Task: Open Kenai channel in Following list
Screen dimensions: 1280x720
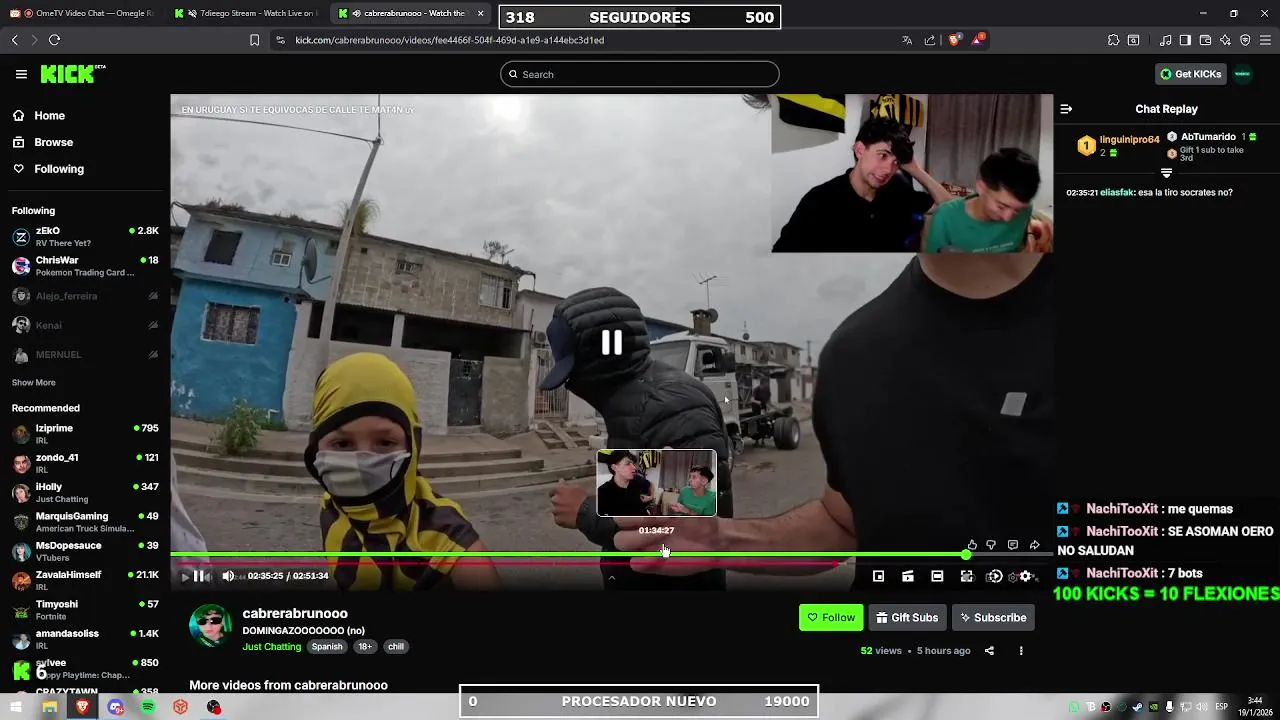Action: (85, 325)
